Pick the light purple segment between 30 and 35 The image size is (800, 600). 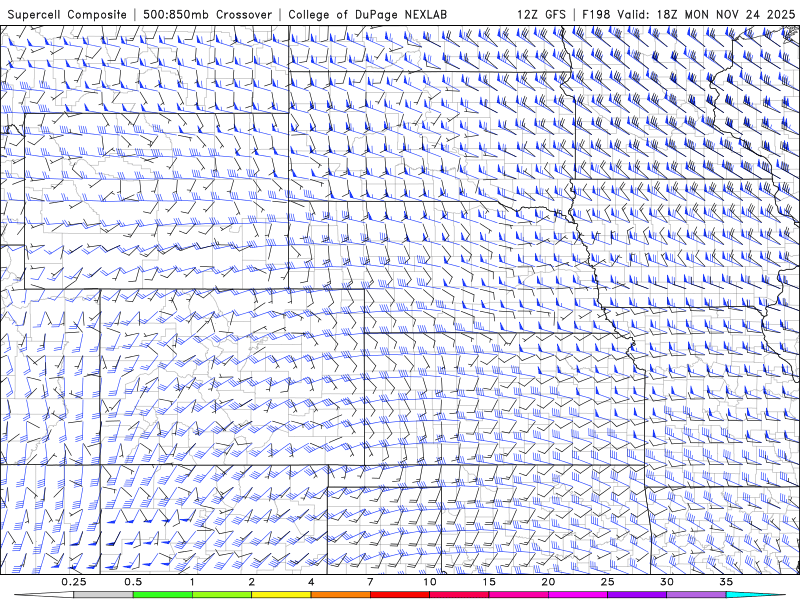coord(696,595)
